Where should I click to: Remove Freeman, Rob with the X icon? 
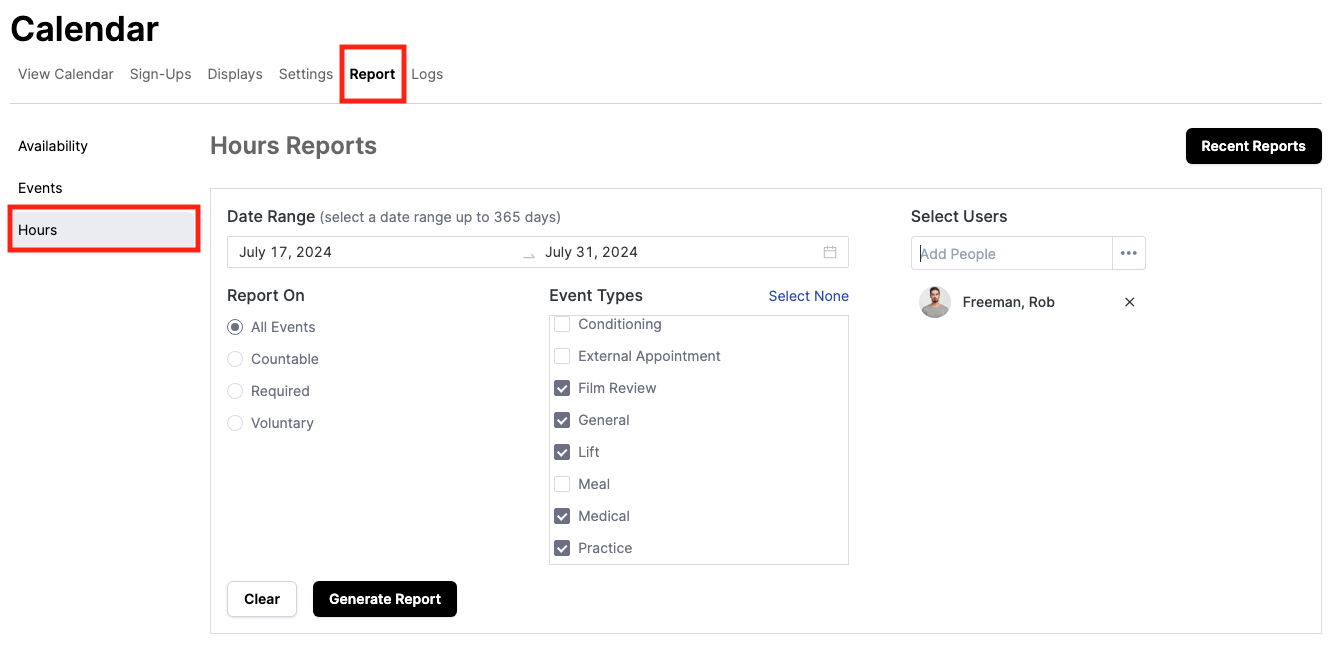click(x=1130, y=302)
